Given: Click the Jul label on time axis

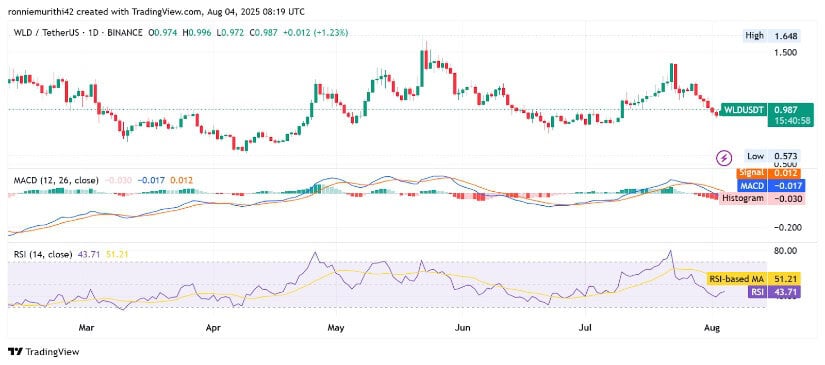Looking at the screenshot, I should pyautogui.click(x=586, y=328).
